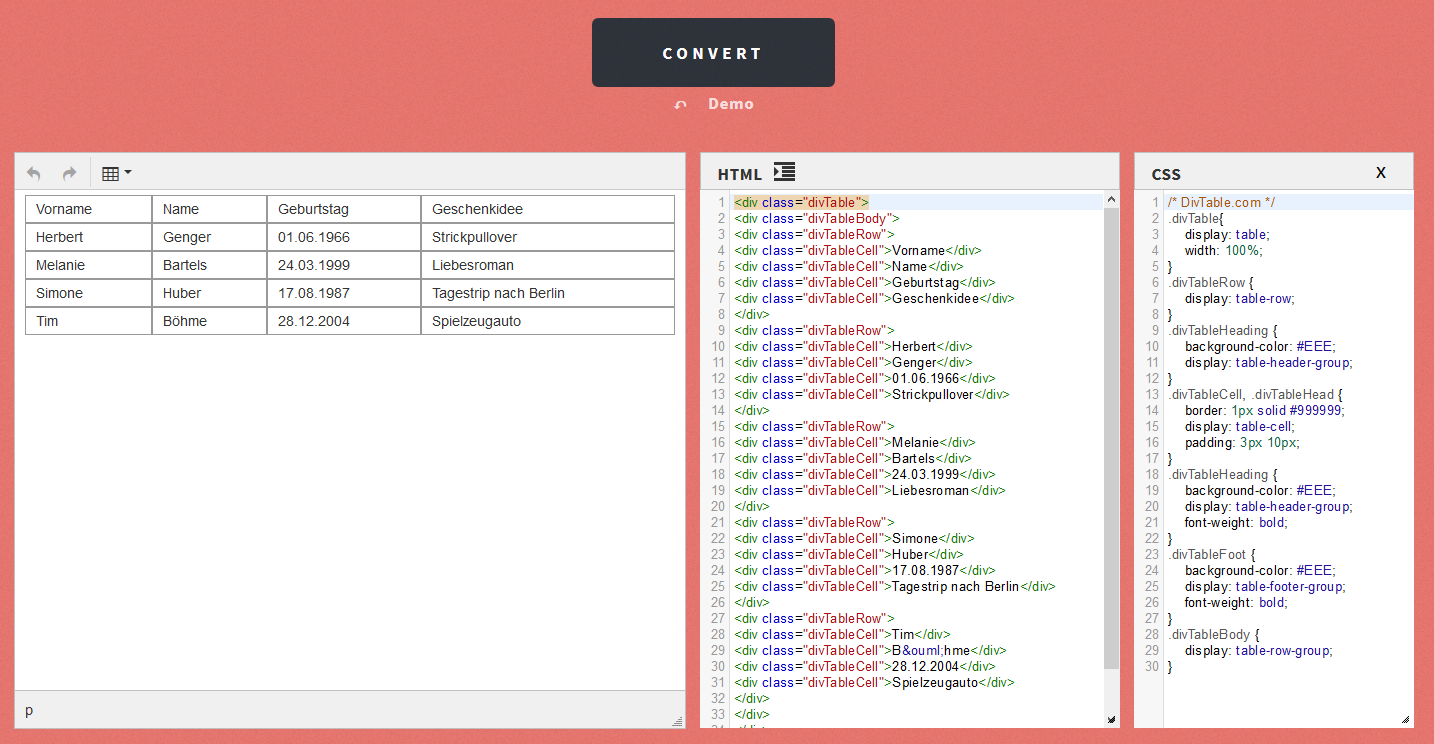Click the reset arrow icon beside Demo
Image resolution: width=1434 pixels, height=744 pixels.
(681, 105)
